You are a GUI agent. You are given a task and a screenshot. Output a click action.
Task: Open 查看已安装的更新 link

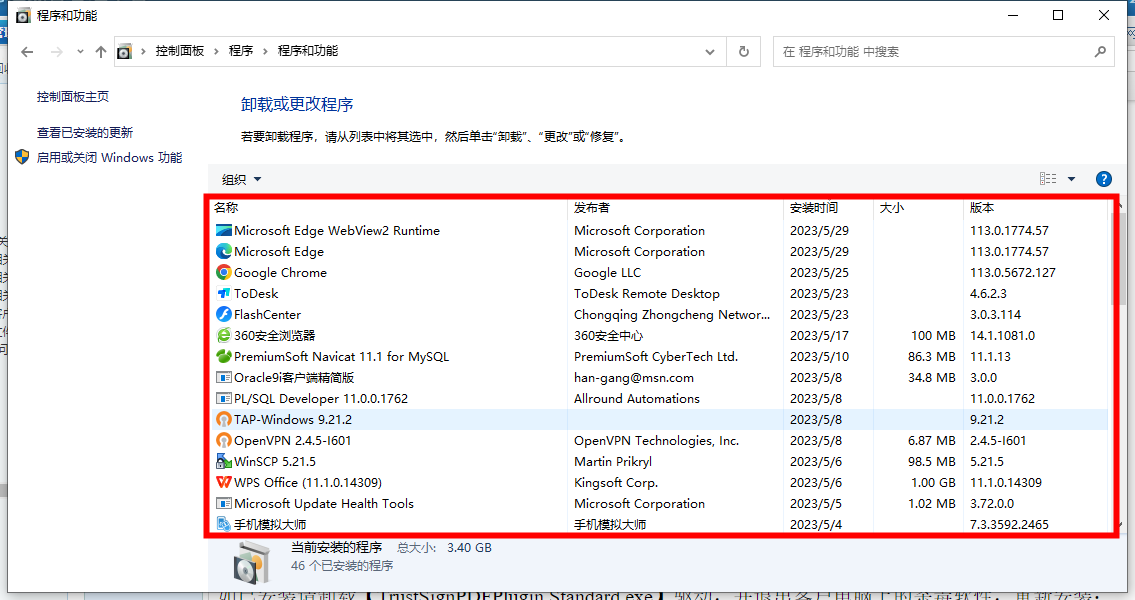click(85, 133)
